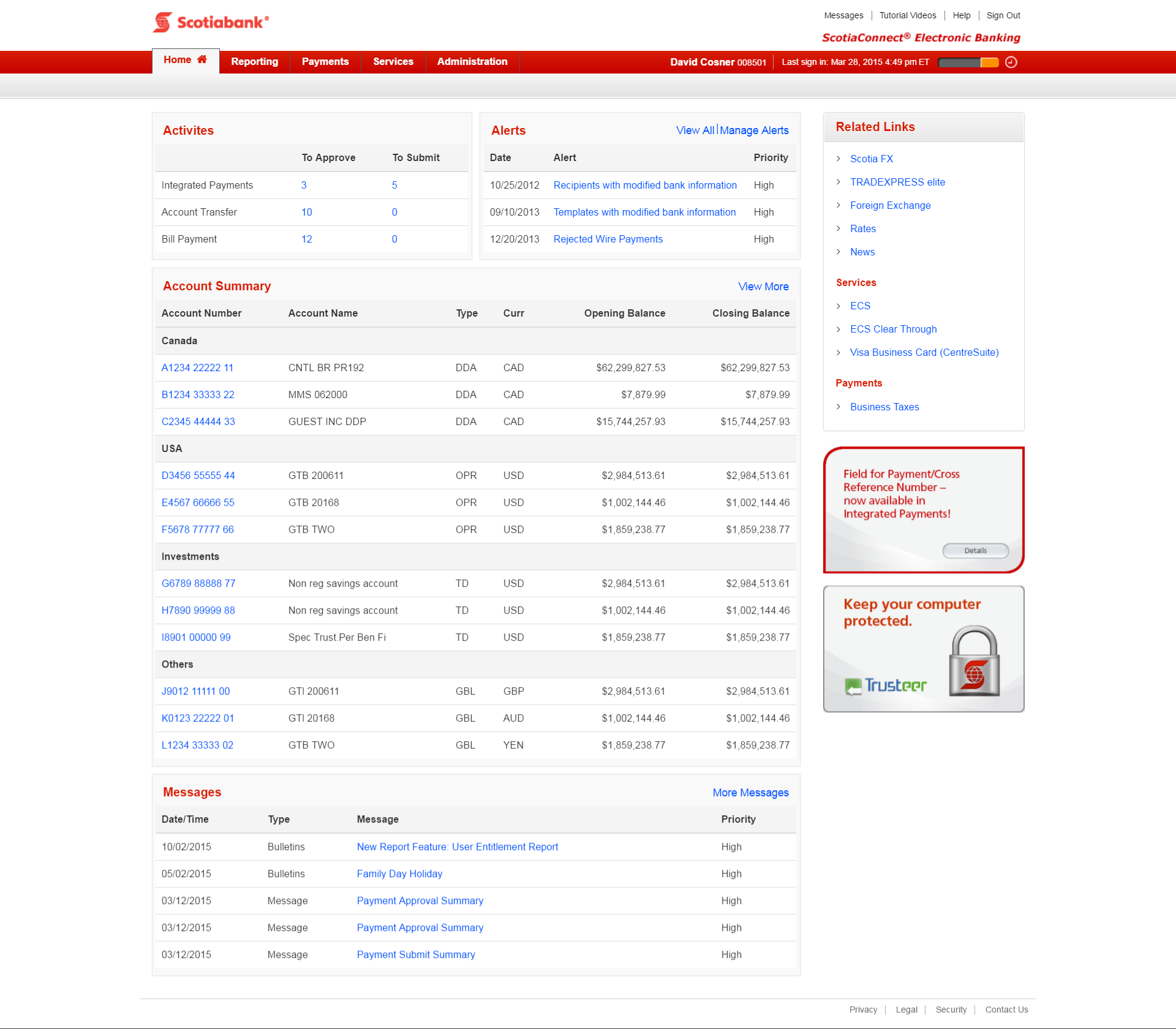This screenshot has height=1029, width=1176.
Task: Click the session timer clock icon
Action: [1011, 62]
